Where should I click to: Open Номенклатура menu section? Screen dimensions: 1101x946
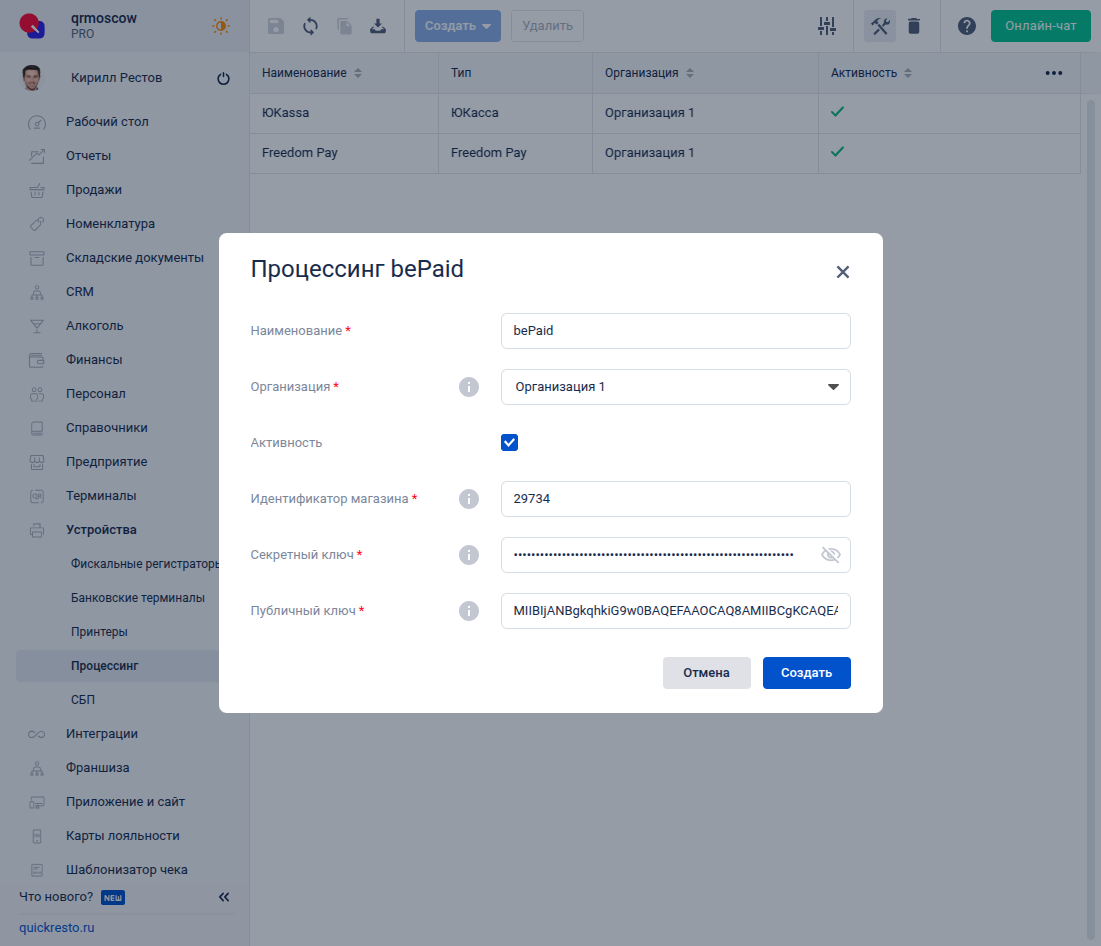point(110,224)
